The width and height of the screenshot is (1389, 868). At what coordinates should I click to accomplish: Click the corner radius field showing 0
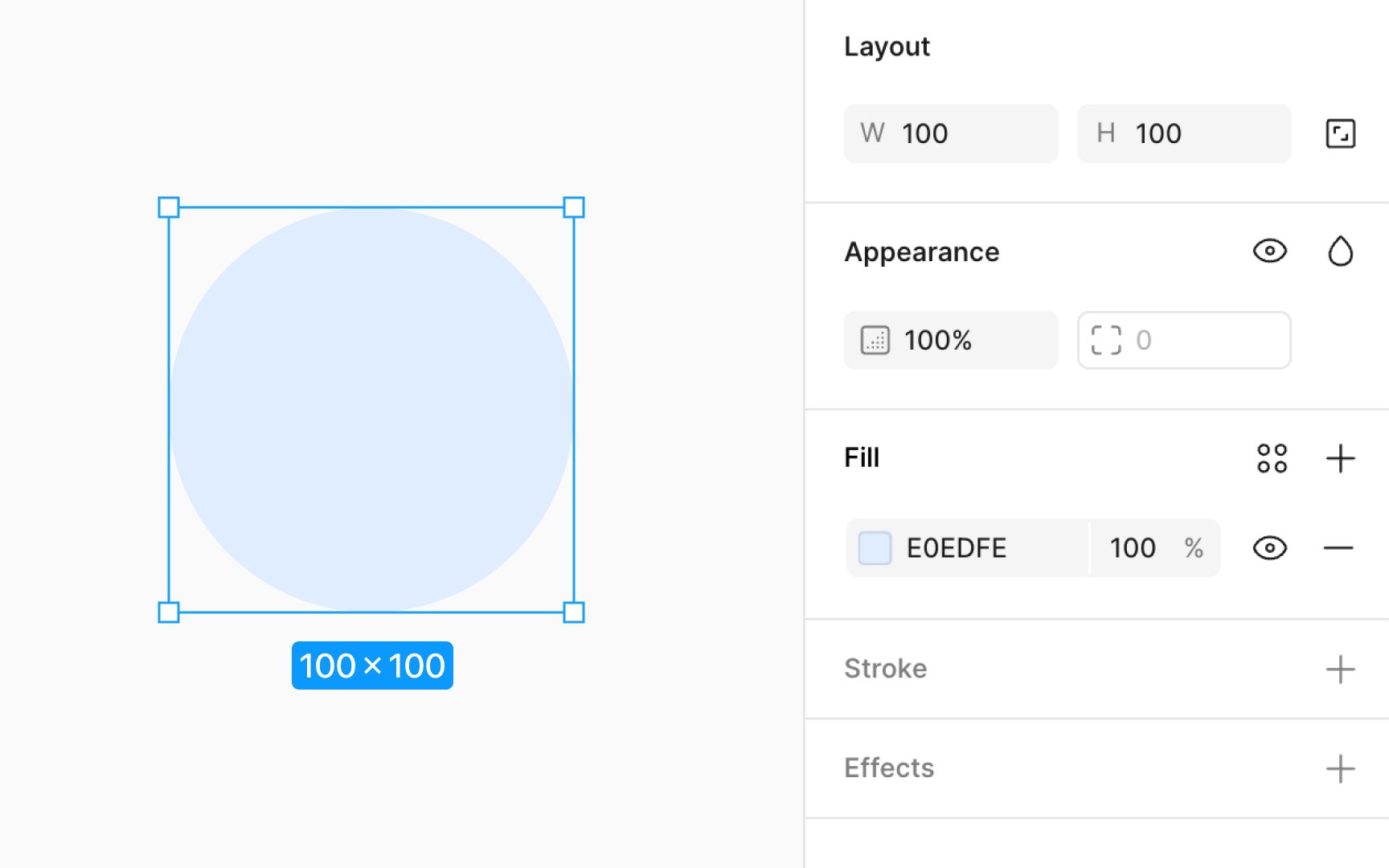pyautogui.click(x=1184, y=340)
